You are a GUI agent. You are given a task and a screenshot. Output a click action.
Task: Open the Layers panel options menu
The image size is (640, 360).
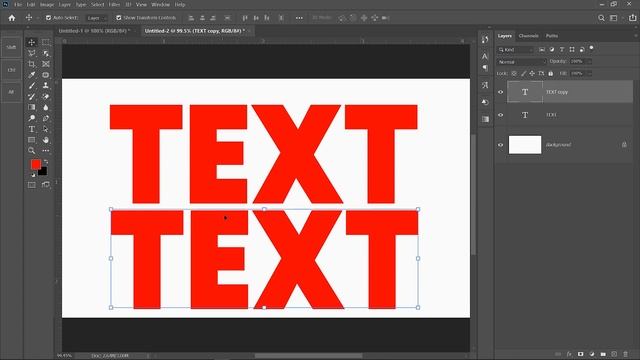point(636,36)
